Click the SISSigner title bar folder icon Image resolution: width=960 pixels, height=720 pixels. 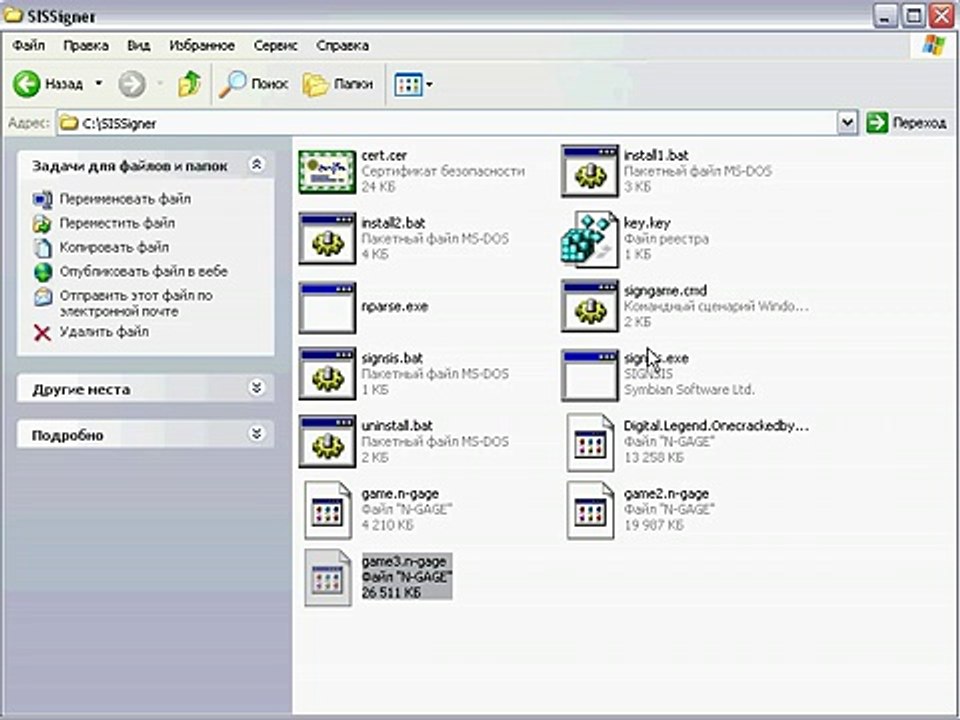pos(13,15)
